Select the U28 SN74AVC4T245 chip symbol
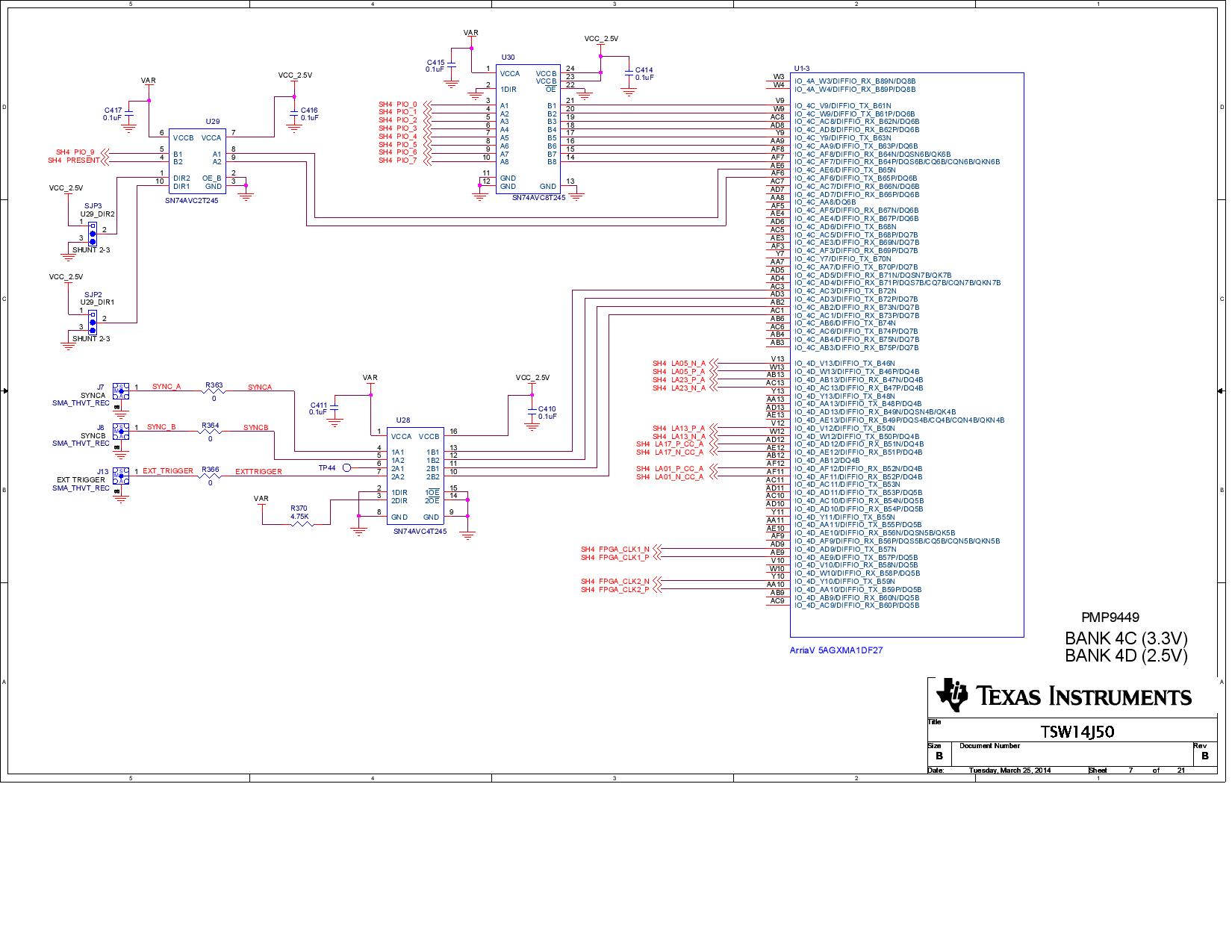The width and height of the screenshot is (1232, 952). pos(414,475)
